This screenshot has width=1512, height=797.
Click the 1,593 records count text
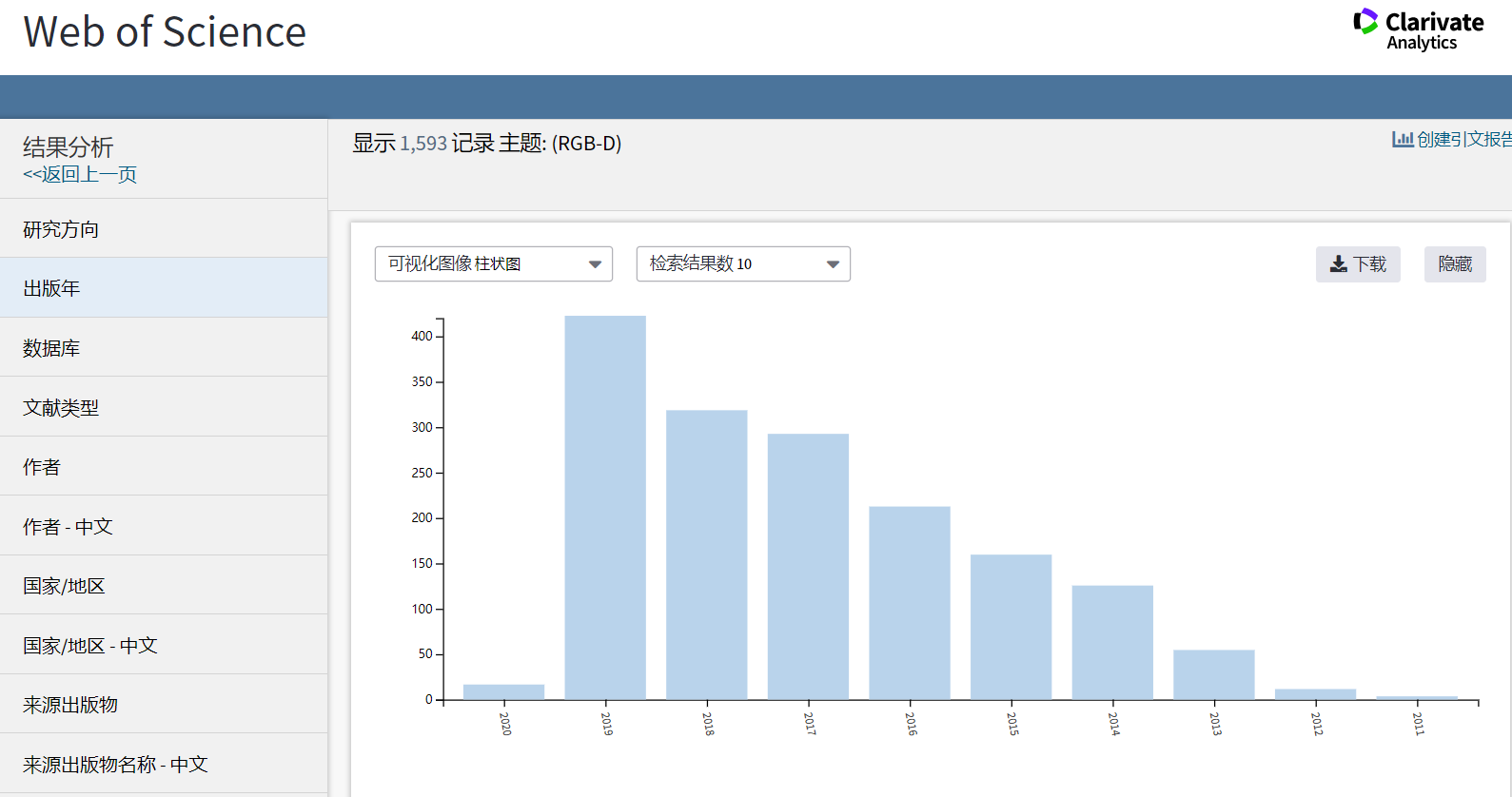coord(423,144)
